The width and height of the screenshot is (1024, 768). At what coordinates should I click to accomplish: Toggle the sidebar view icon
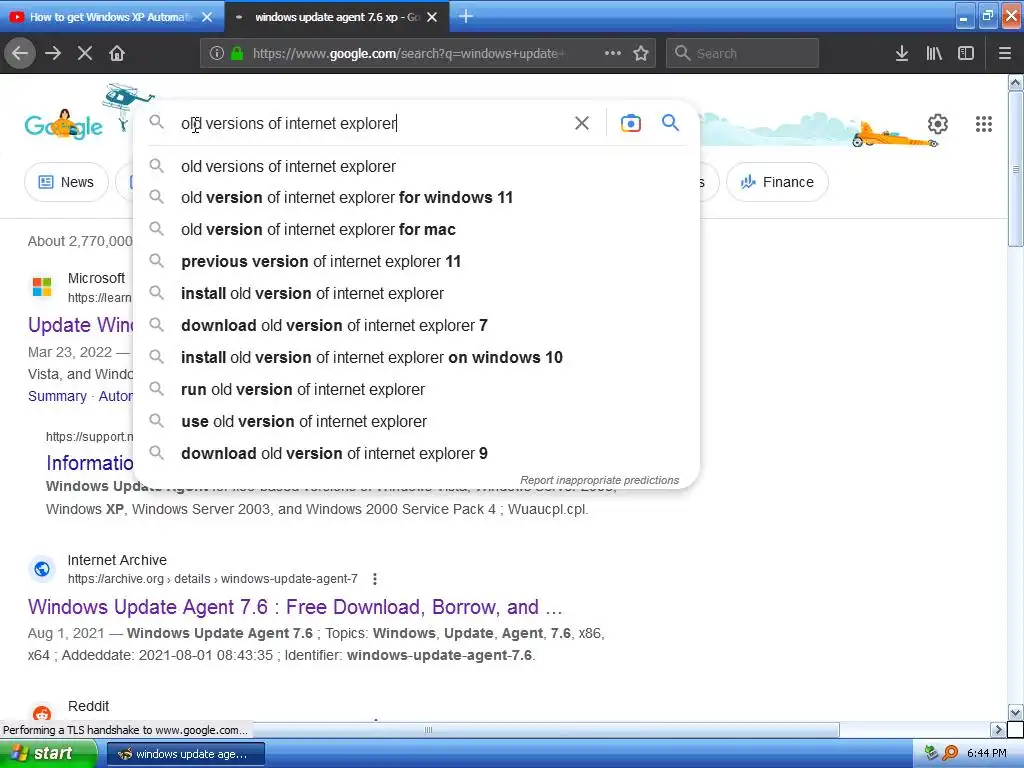[966, 53]
